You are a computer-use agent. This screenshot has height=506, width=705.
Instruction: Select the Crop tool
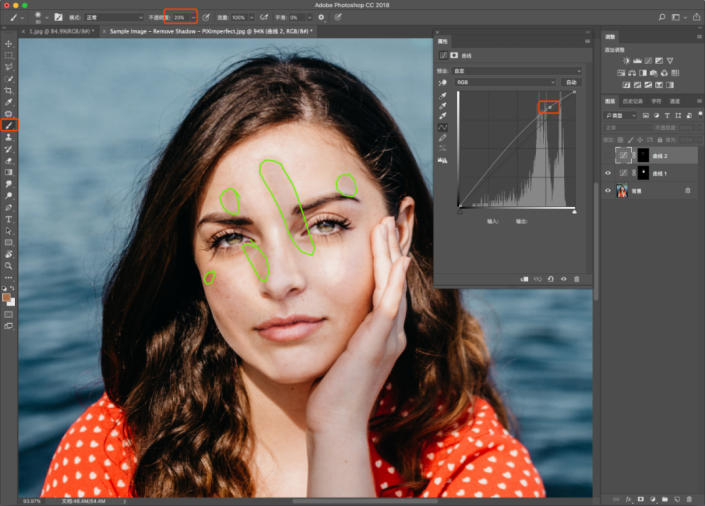[x=9, y=90]
